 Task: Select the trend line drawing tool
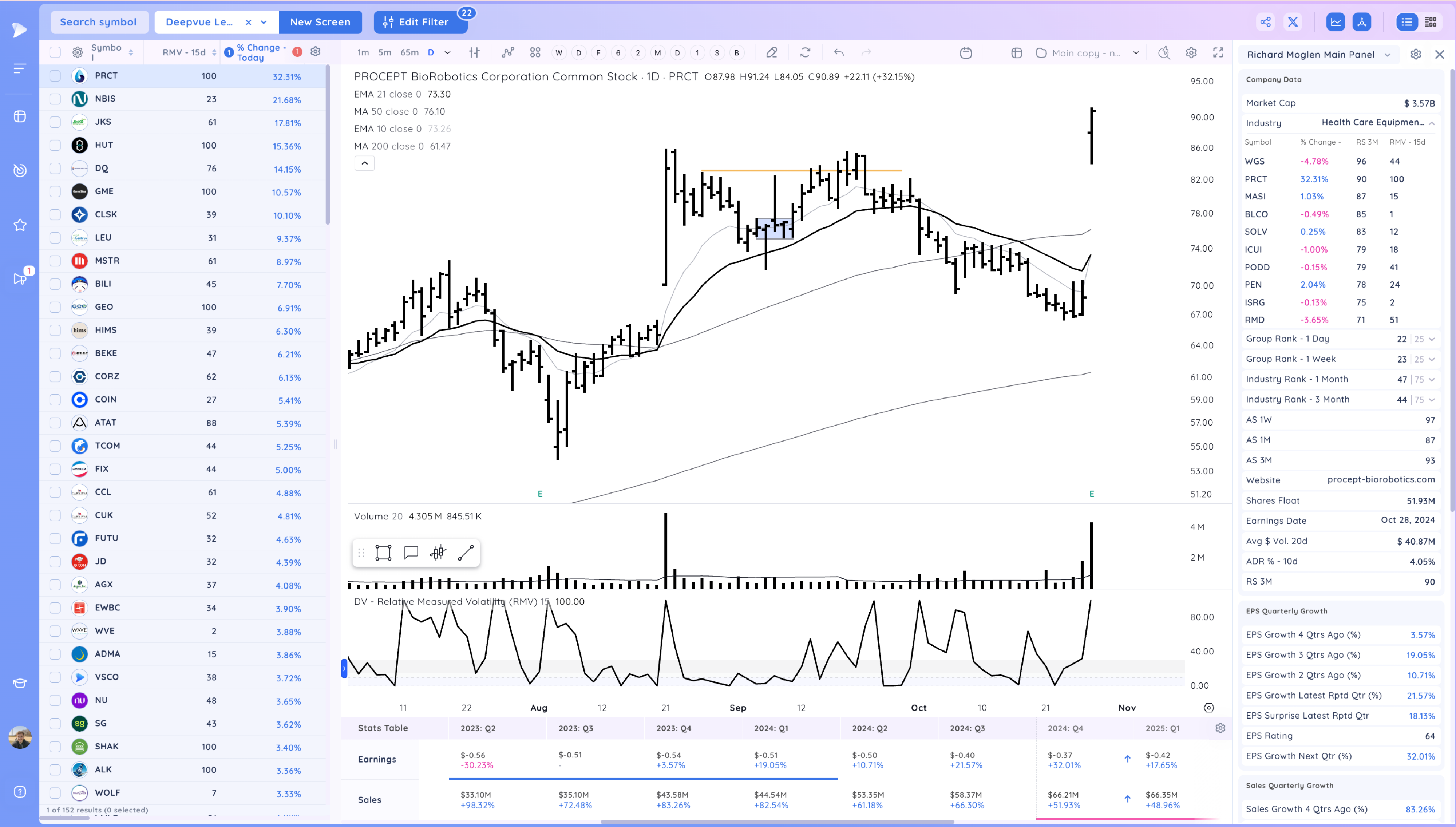coord(466,553)
